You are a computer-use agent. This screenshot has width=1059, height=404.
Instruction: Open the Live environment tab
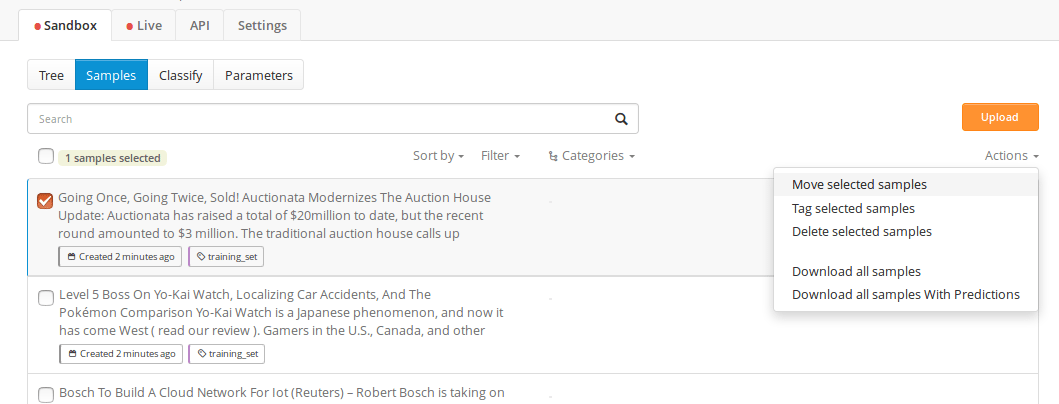144,26
